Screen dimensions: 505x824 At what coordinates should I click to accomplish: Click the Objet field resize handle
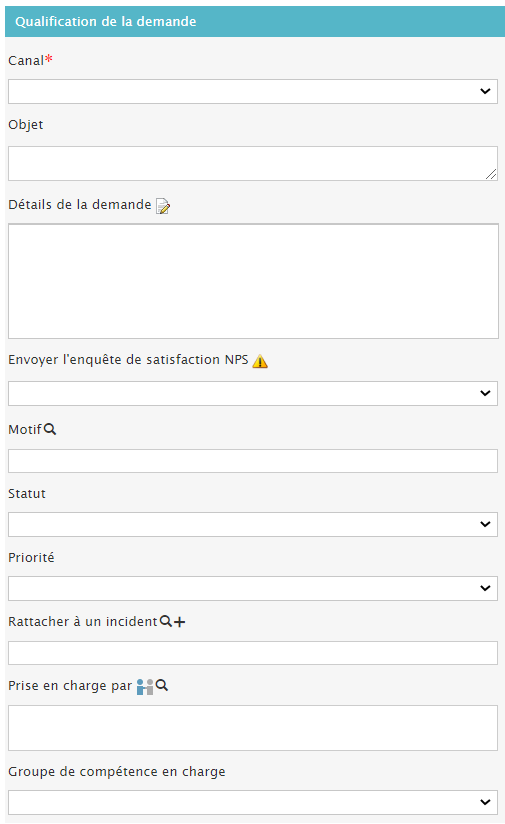pyautogui.click(x=491, y=174)
